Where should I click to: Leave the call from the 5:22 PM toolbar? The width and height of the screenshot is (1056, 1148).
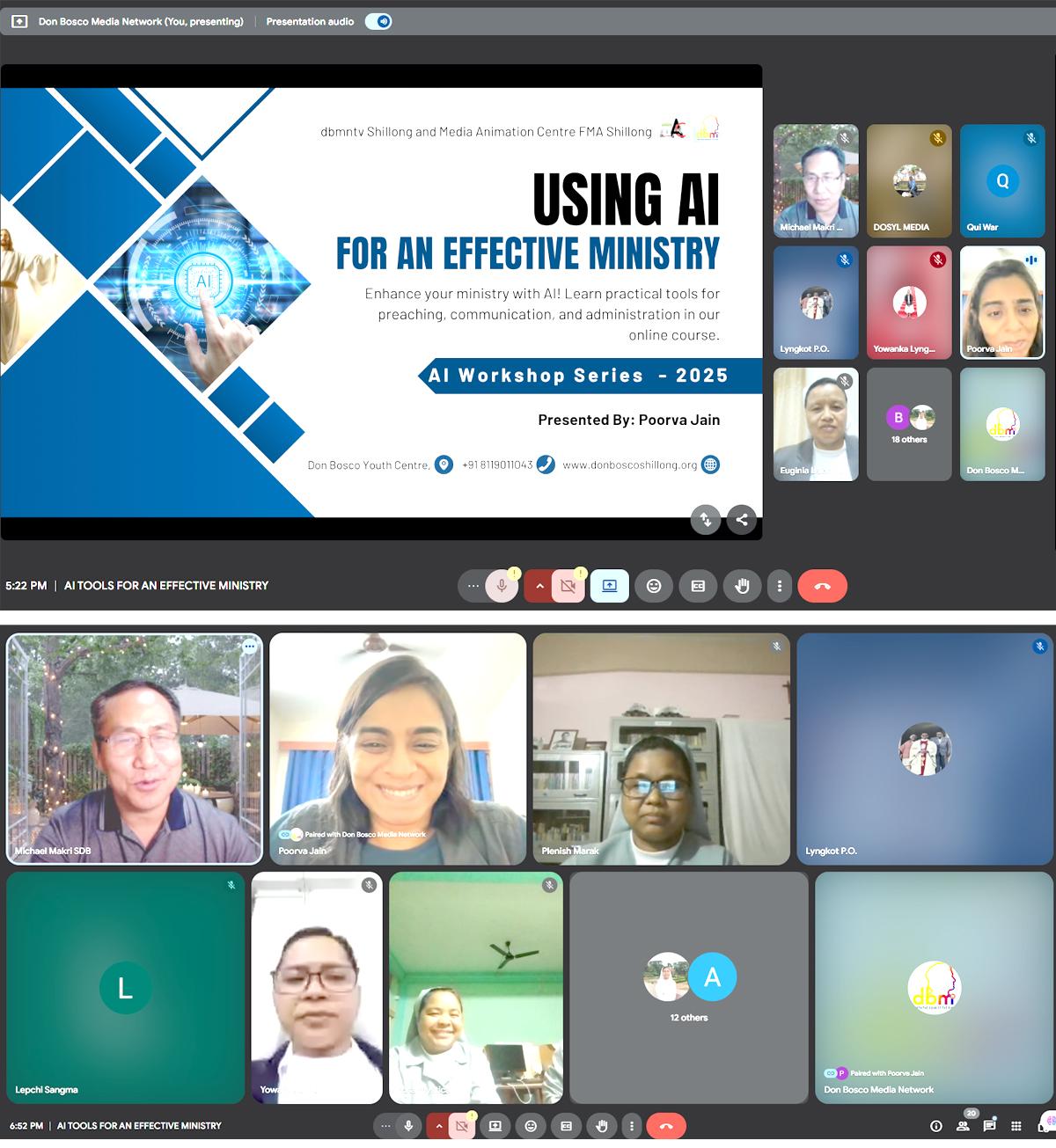pos(823,586)
